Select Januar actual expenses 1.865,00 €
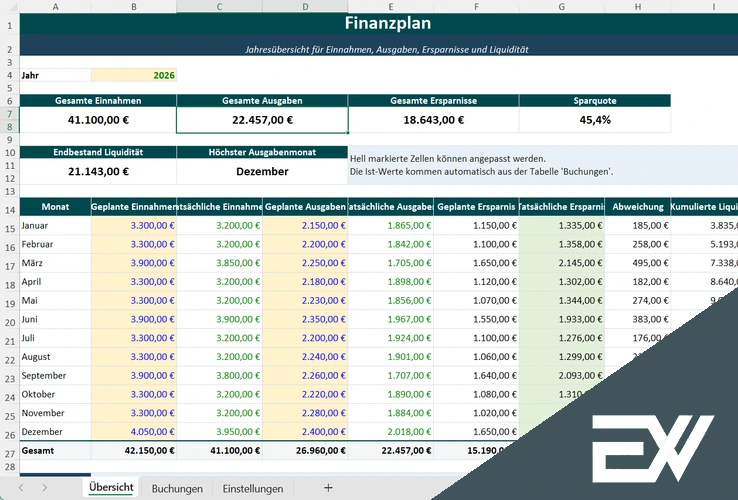This screenshot has height=500, width=738. [x=391, y=226]
